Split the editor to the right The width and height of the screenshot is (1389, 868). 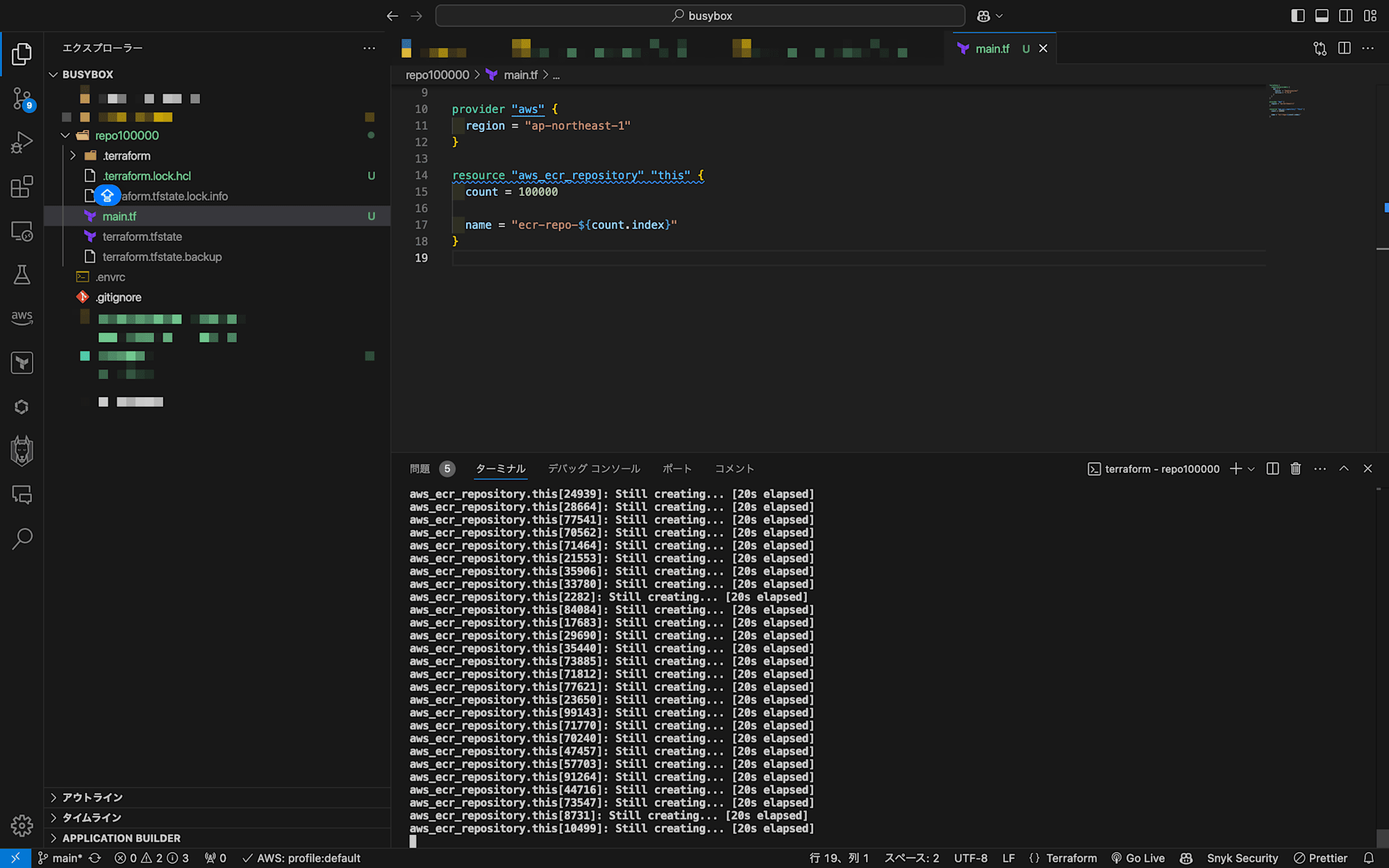pyautogui.click(x=1345, y=49)
